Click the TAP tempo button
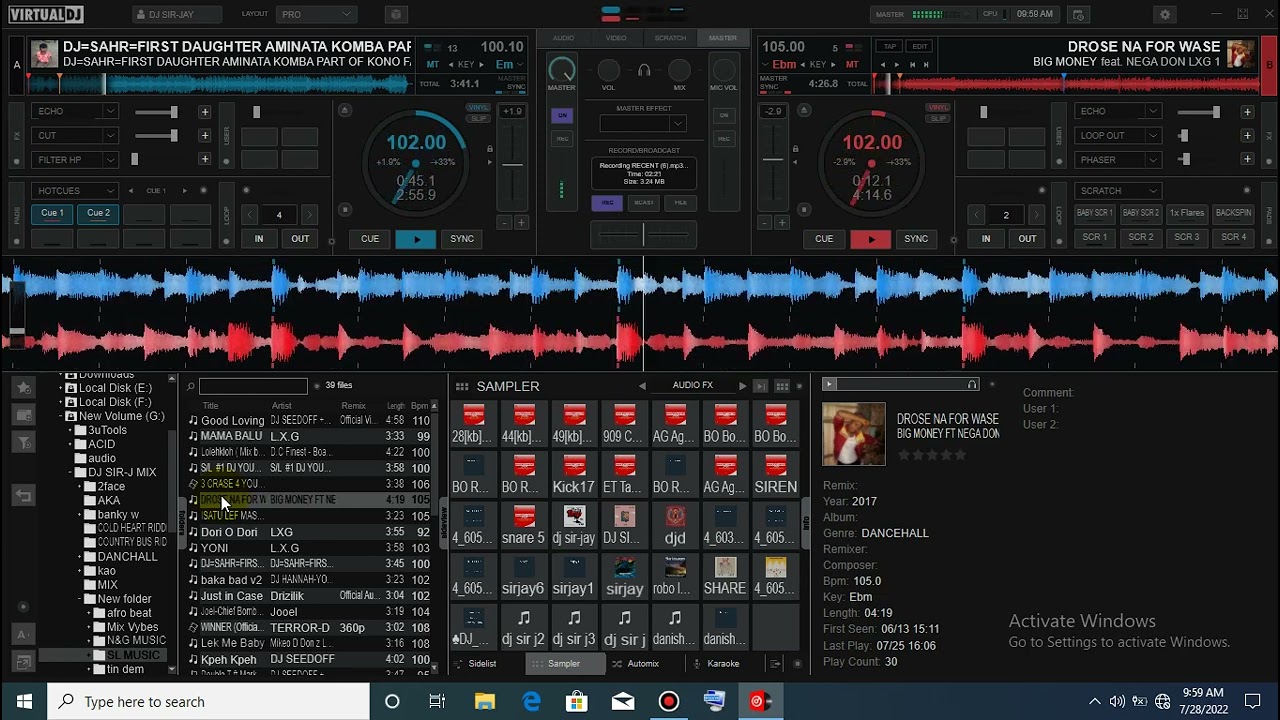This screenshot has height=720, width=1280. (x=888, y=47)
